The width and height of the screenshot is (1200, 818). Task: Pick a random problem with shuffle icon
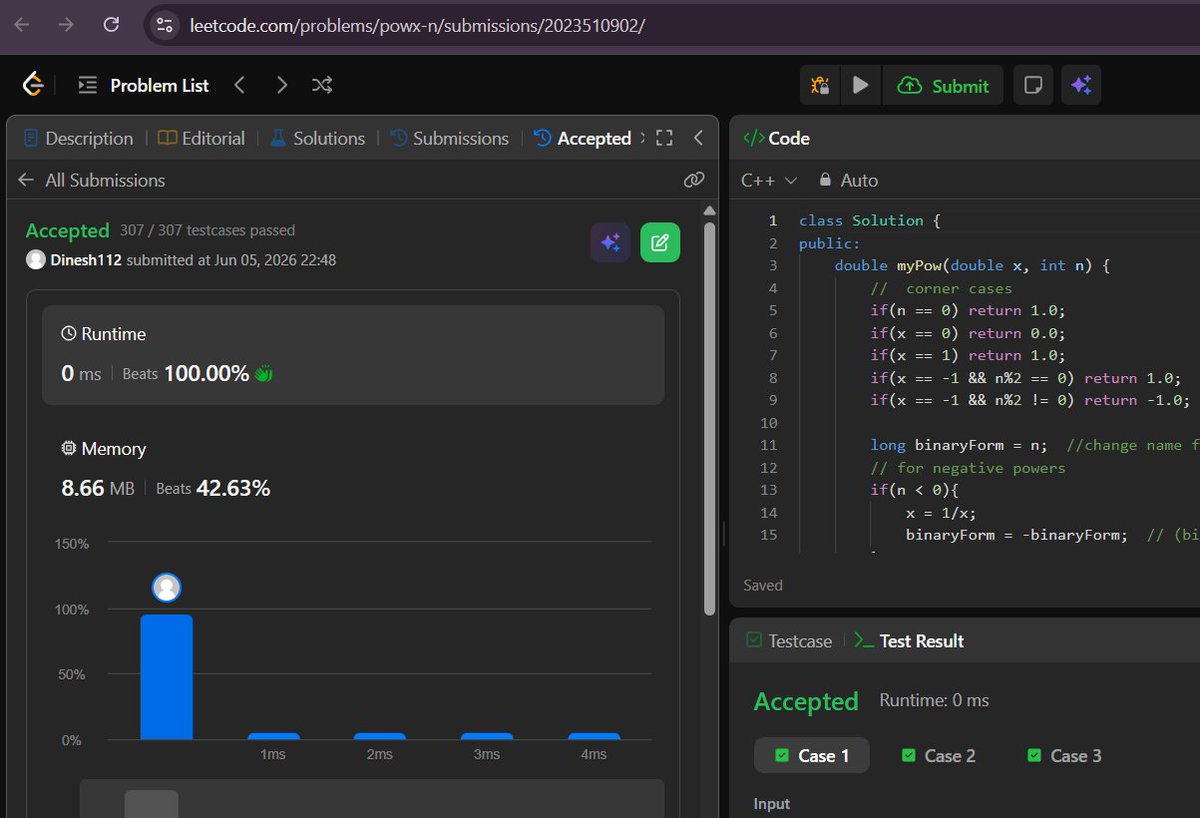coord(322,85)
